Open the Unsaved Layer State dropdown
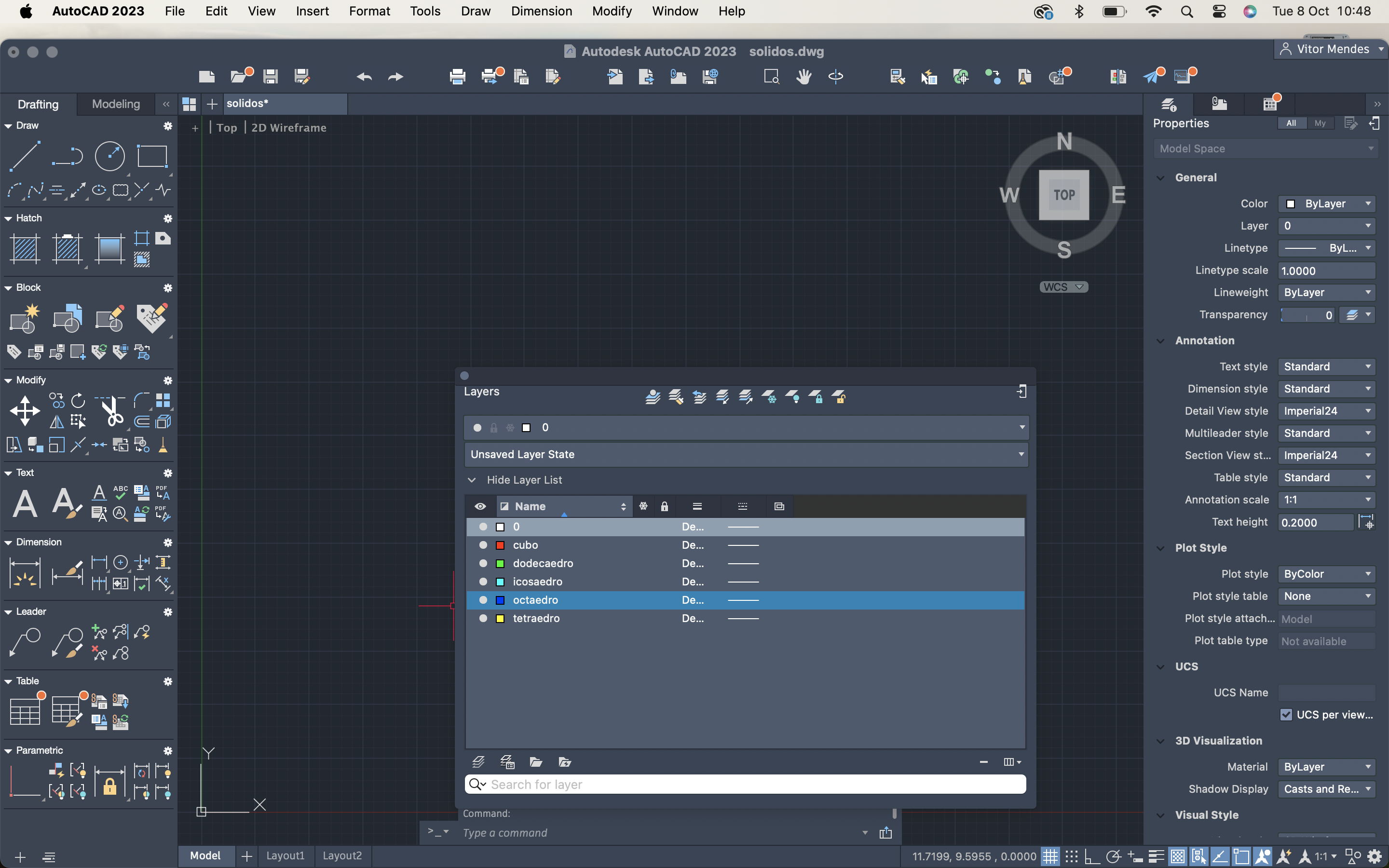This screenshot has height=868, width=1389. click(x=746, y=454)
